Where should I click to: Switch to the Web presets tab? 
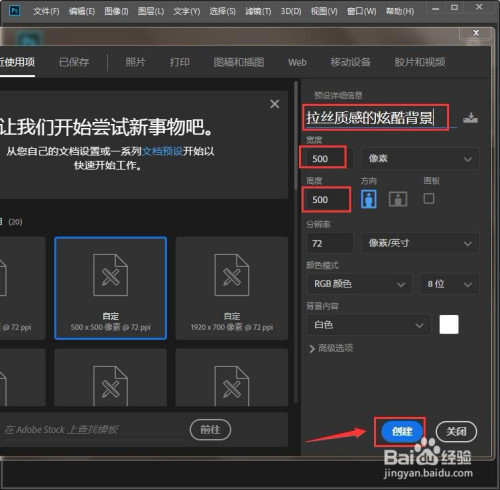pyautogui.click(x=297, y=62)
